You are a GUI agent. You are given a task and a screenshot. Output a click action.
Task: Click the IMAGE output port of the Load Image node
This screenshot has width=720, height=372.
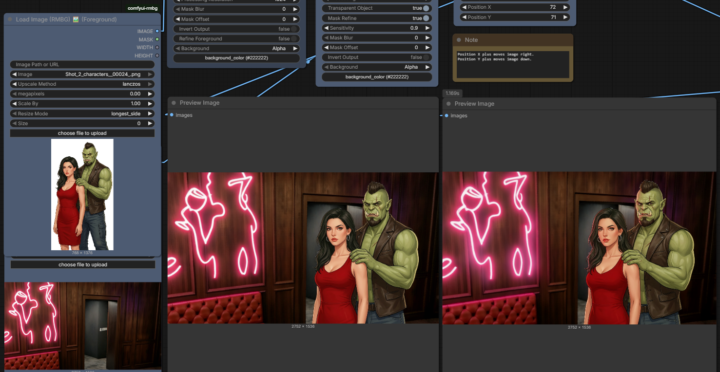(157, 31)
